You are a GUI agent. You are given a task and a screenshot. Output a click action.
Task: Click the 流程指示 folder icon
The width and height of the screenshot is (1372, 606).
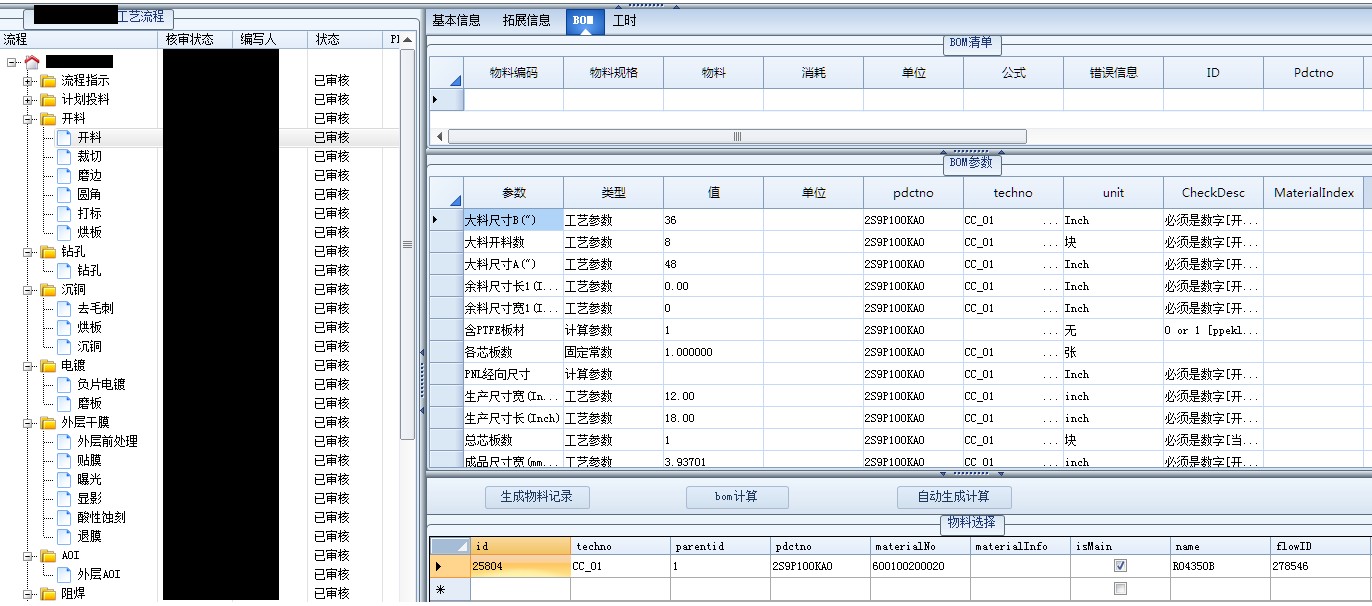[48, 81]
